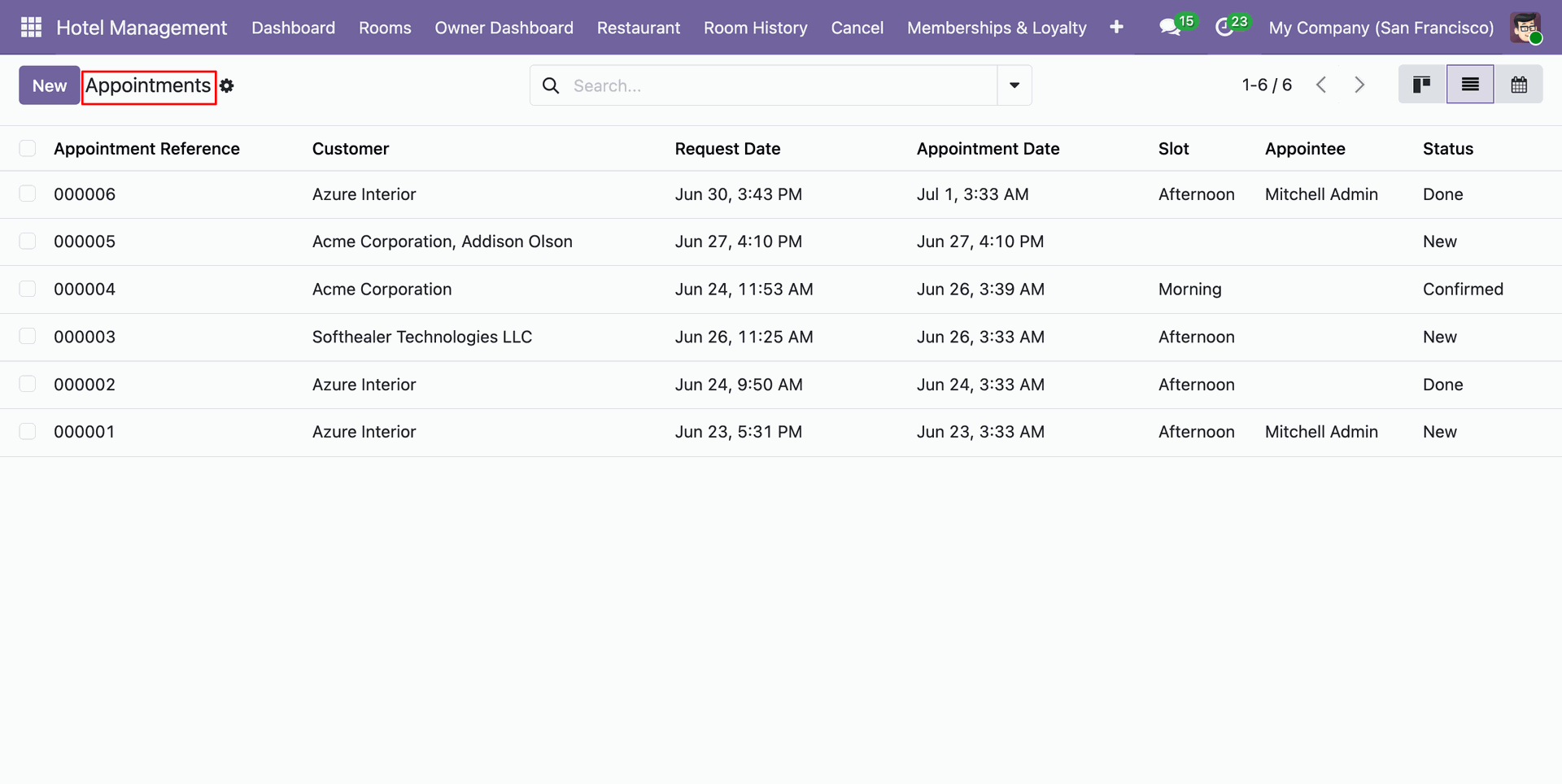
Task: Switch to calendar view
Action: (x=1519, y=85)
